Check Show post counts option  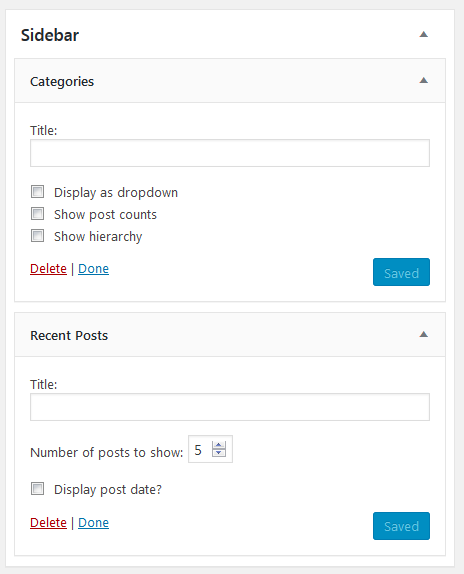click(37, 213)
